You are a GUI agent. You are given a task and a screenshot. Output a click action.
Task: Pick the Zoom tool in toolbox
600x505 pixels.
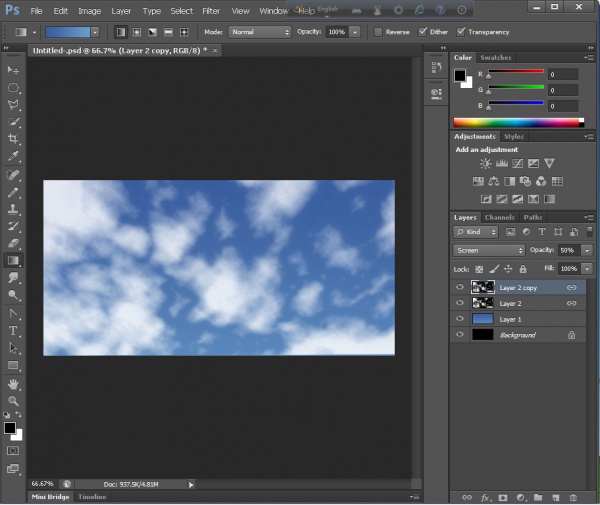click(14, 401)
